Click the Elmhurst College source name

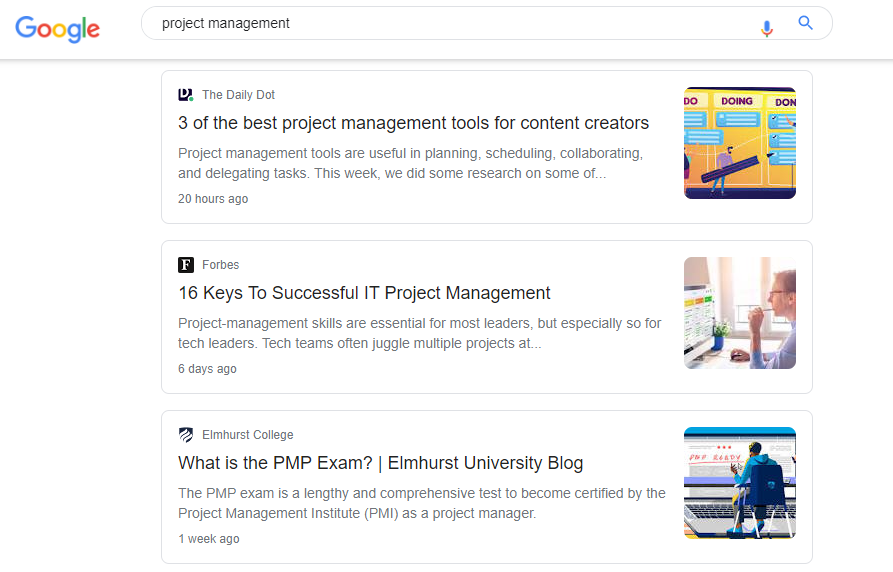(x=247, y=435)
